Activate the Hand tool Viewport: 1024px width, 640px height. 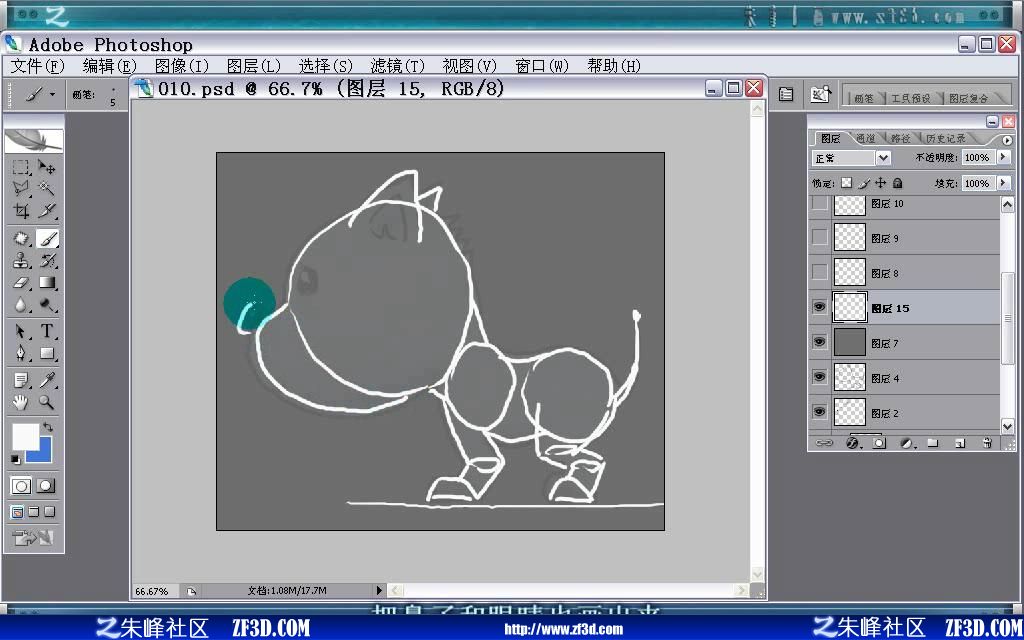click(x=21, y=402)
